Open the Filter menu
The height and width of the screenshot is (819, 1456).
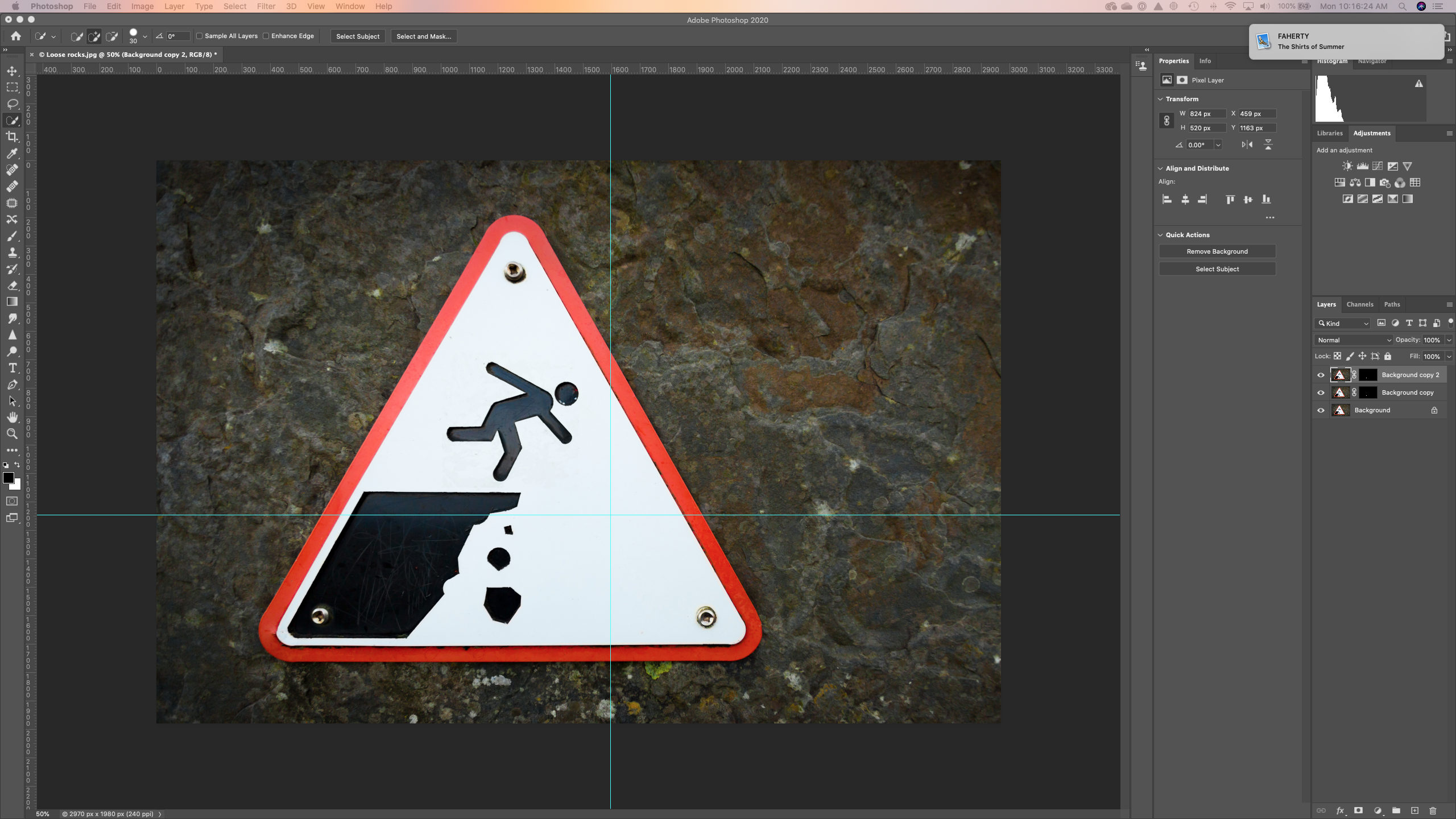(266, 6)
